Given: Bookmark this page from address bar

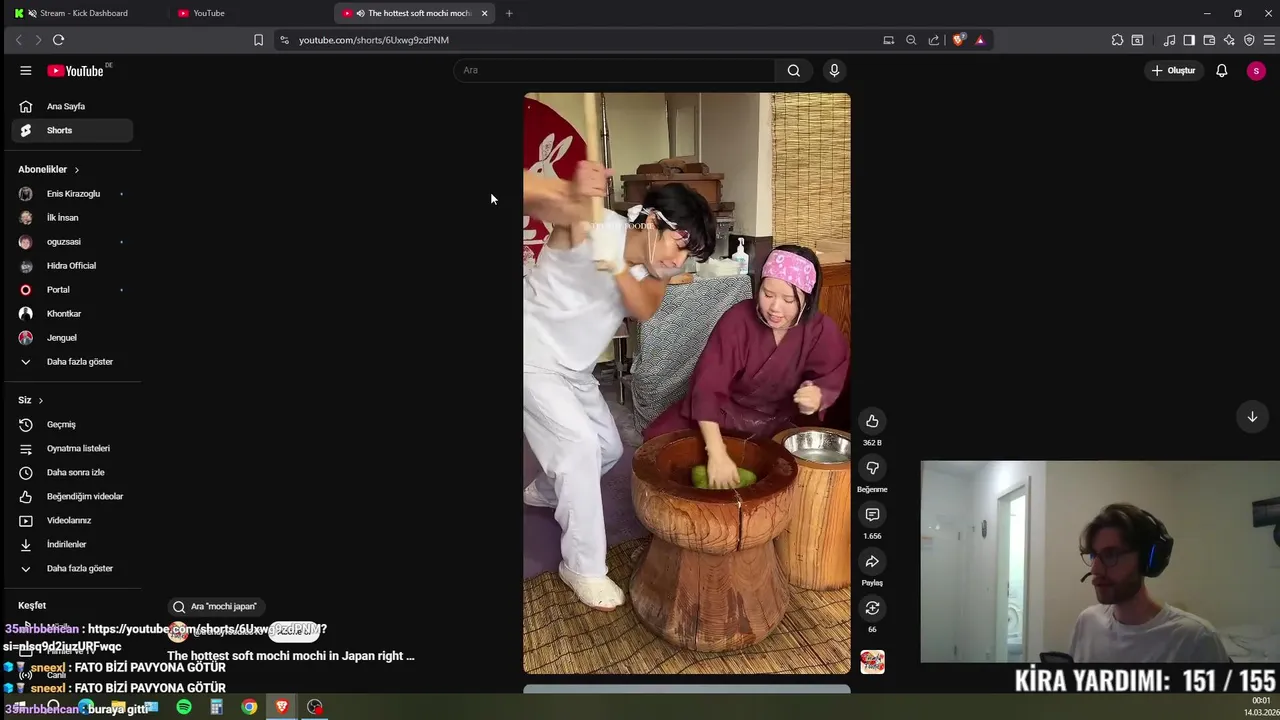Looking at the screenshot, I should [258, 40].
